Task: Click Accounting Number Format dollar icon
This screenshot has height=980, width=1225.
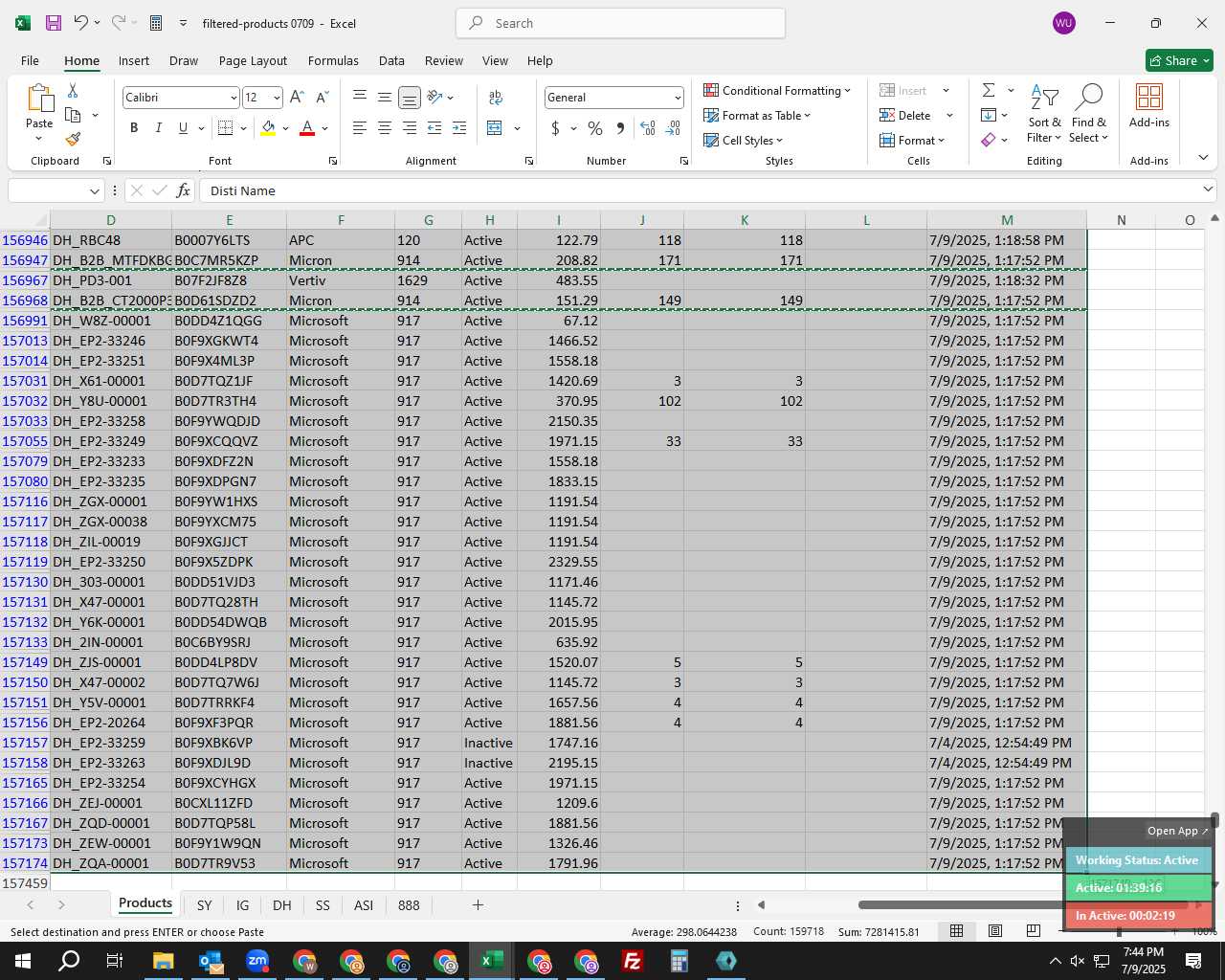Action: coord(555,127)
